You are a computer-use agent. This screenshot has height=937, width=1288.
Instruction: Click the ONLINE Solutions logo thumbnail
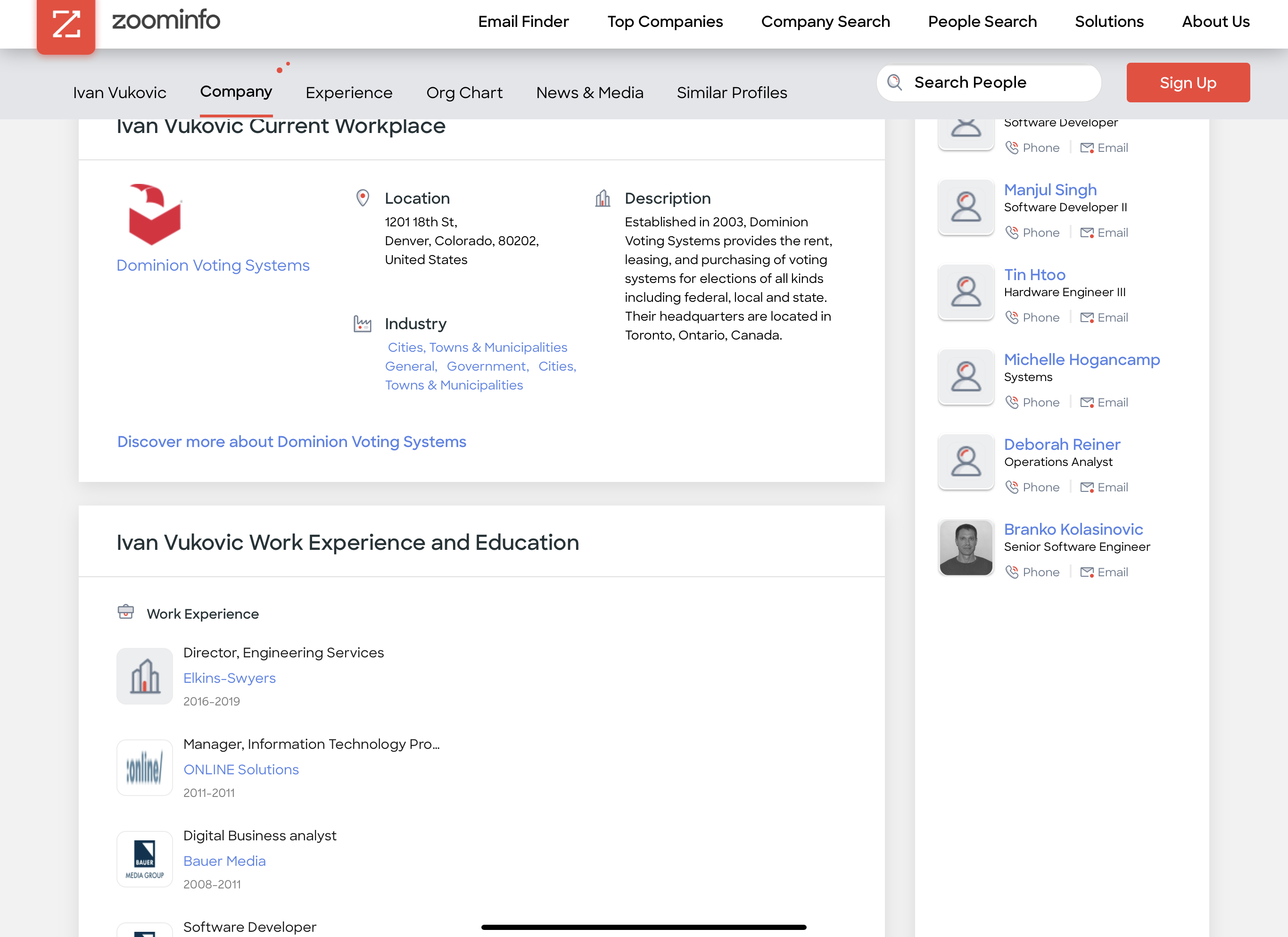point(145,767)
